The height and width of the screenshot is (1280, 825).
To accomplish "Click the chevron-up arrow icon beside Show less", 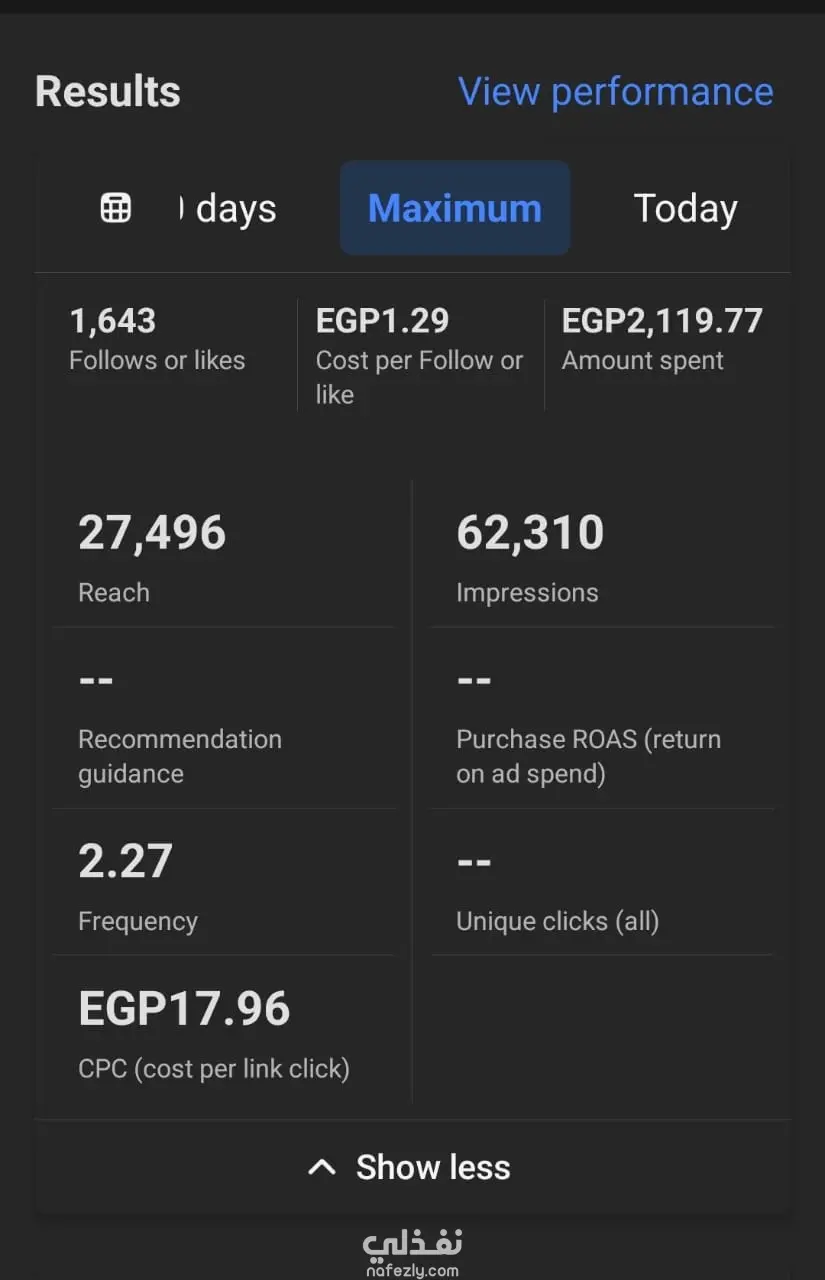I will pyautogui.click(x=321, y=1167).
